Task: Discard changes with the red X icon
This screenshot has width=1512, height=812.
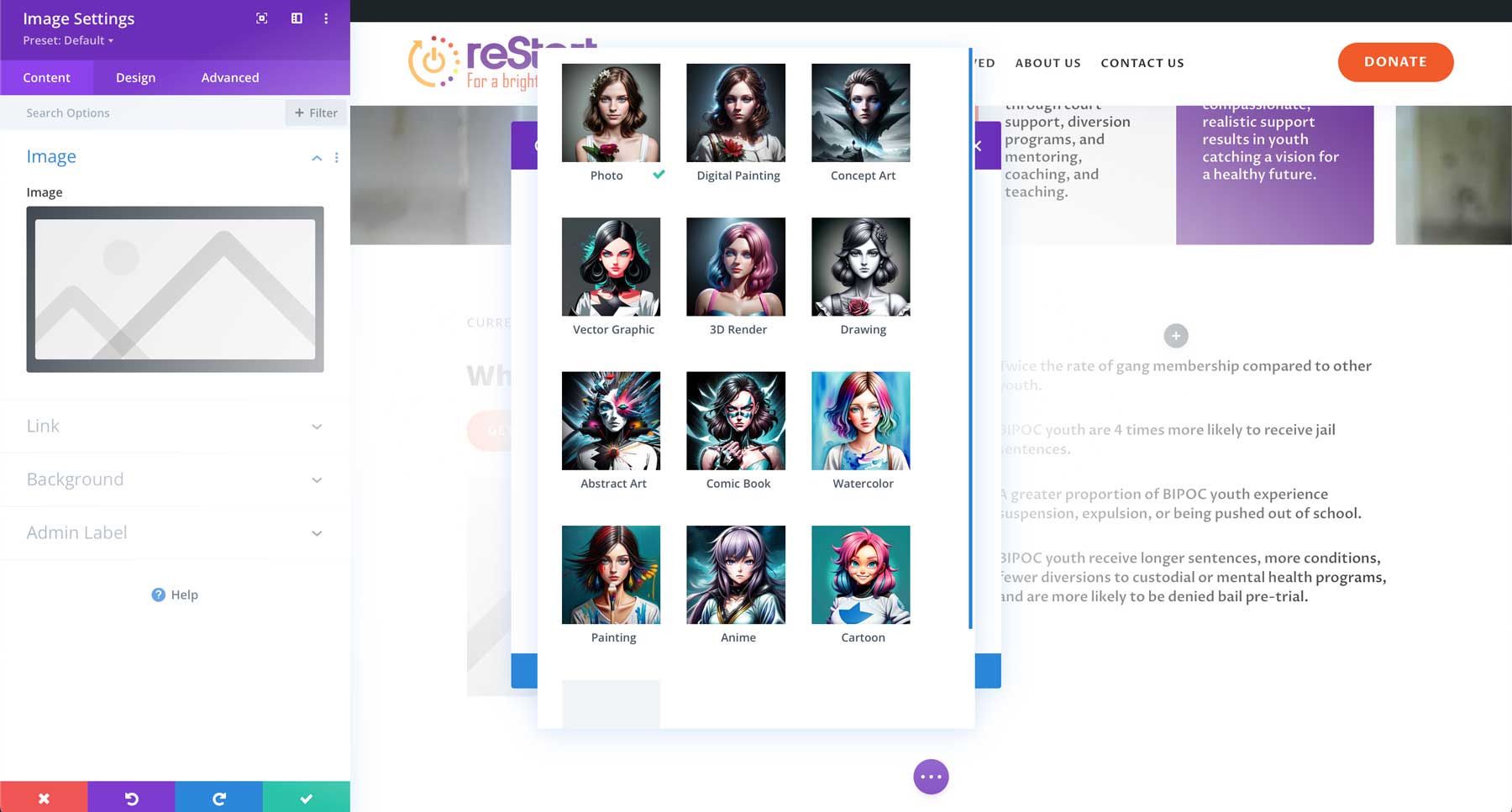Action: (x=44, y=797)
